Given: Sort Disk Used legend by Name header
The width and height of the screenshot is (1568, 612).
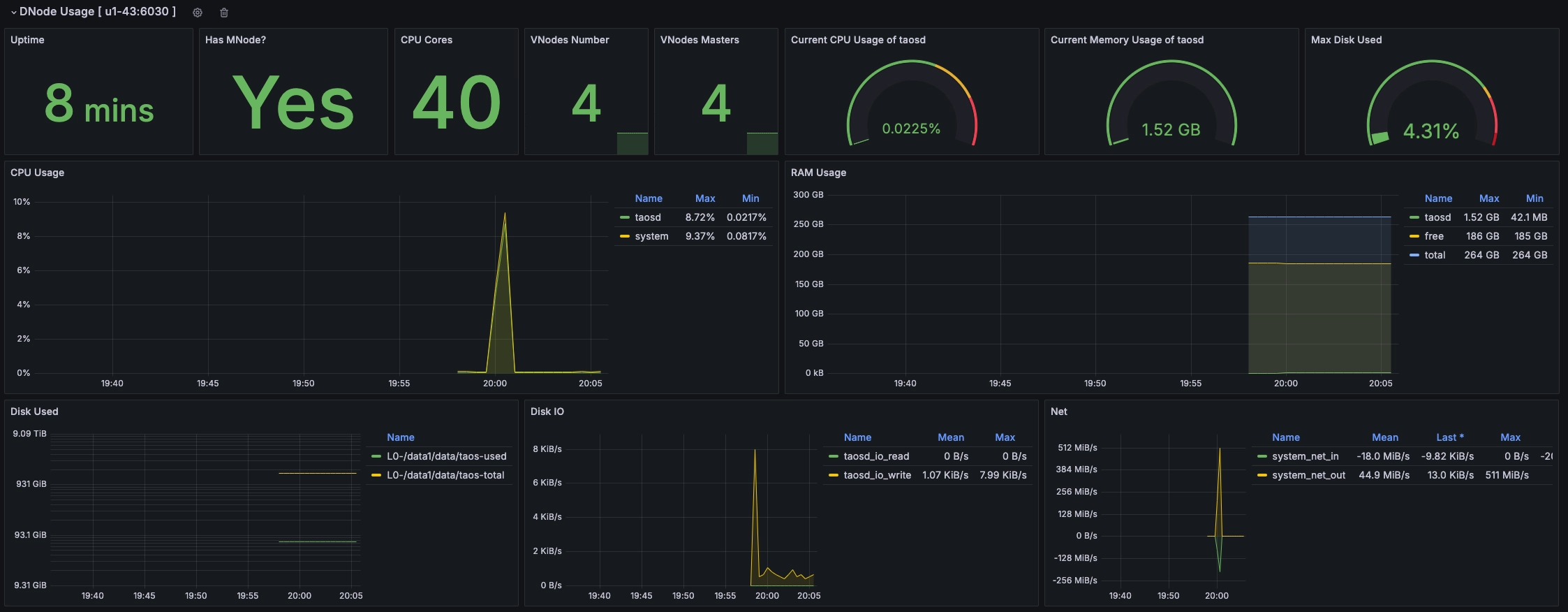Looking at the screenshot, I should 401,437.
